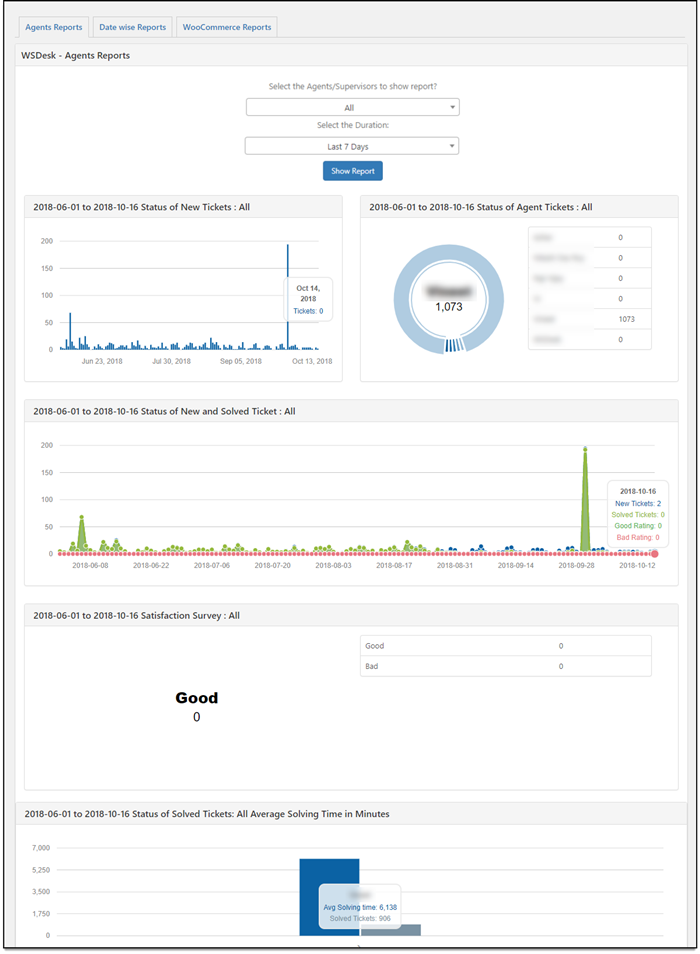The height and width of the screenshot is (954, 700).
Task: Open the Date wise Reports tab
Action: point(132,27)
